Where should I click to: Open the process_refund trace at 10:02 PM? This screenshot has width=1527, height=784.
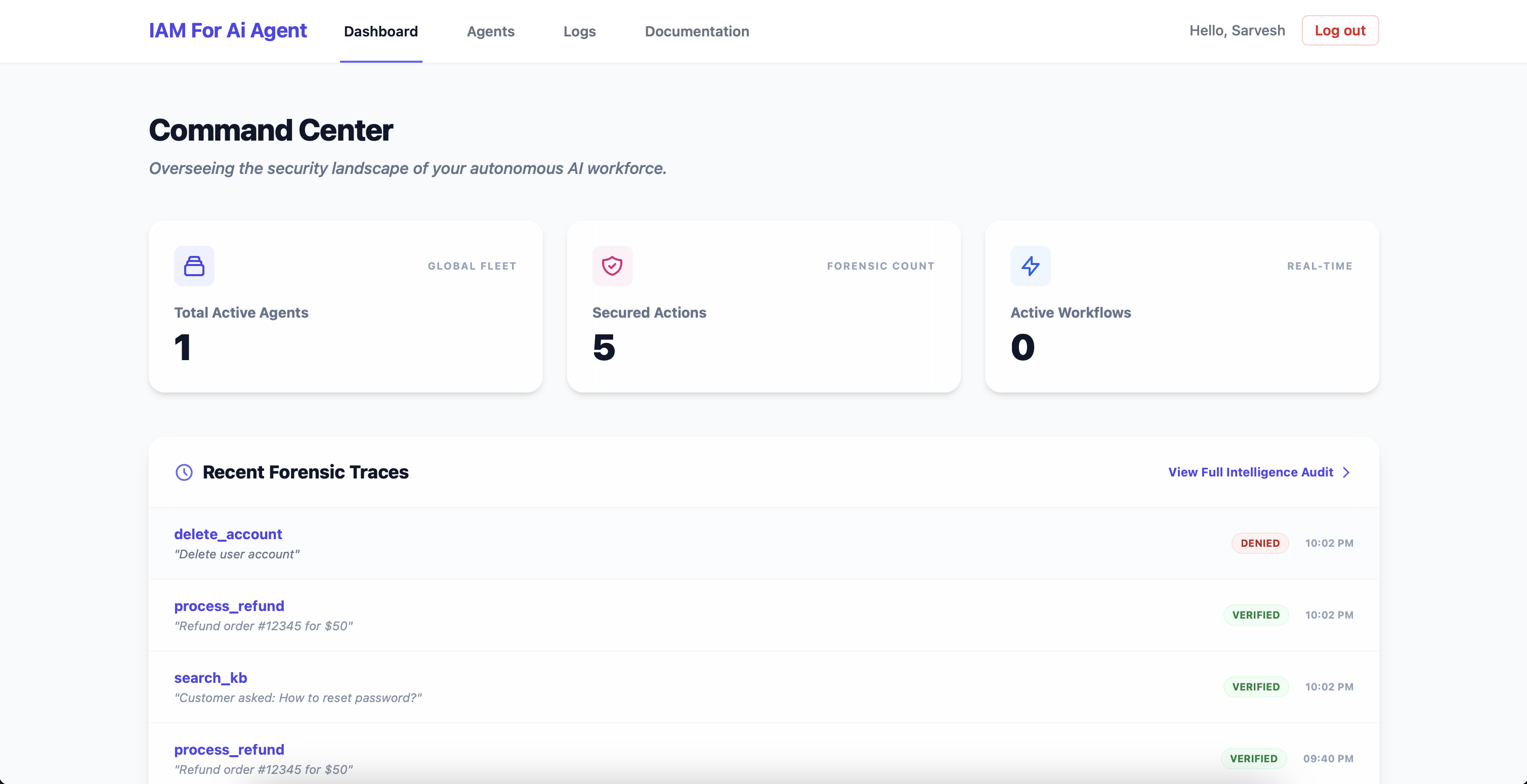pyautogui.click(x=229, y=605)
